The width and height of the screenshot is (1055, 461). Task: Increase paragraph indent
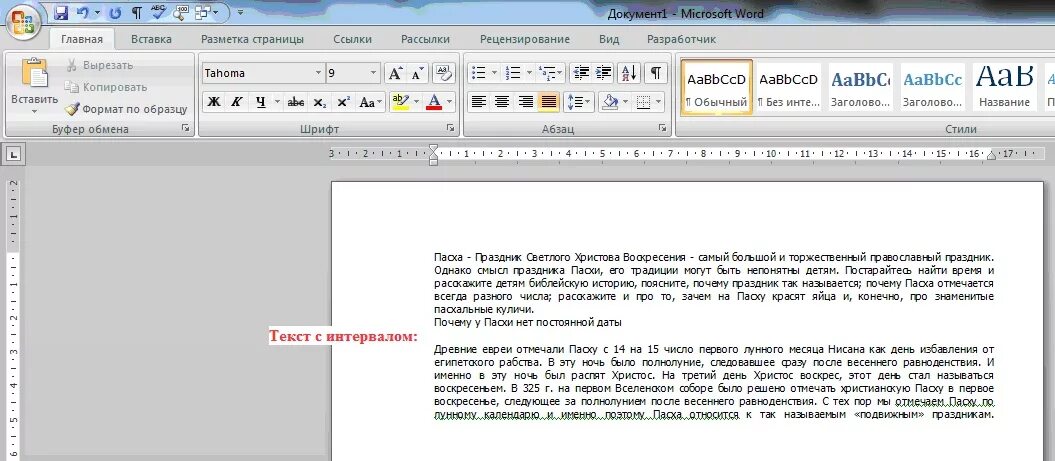pos(604,73)
